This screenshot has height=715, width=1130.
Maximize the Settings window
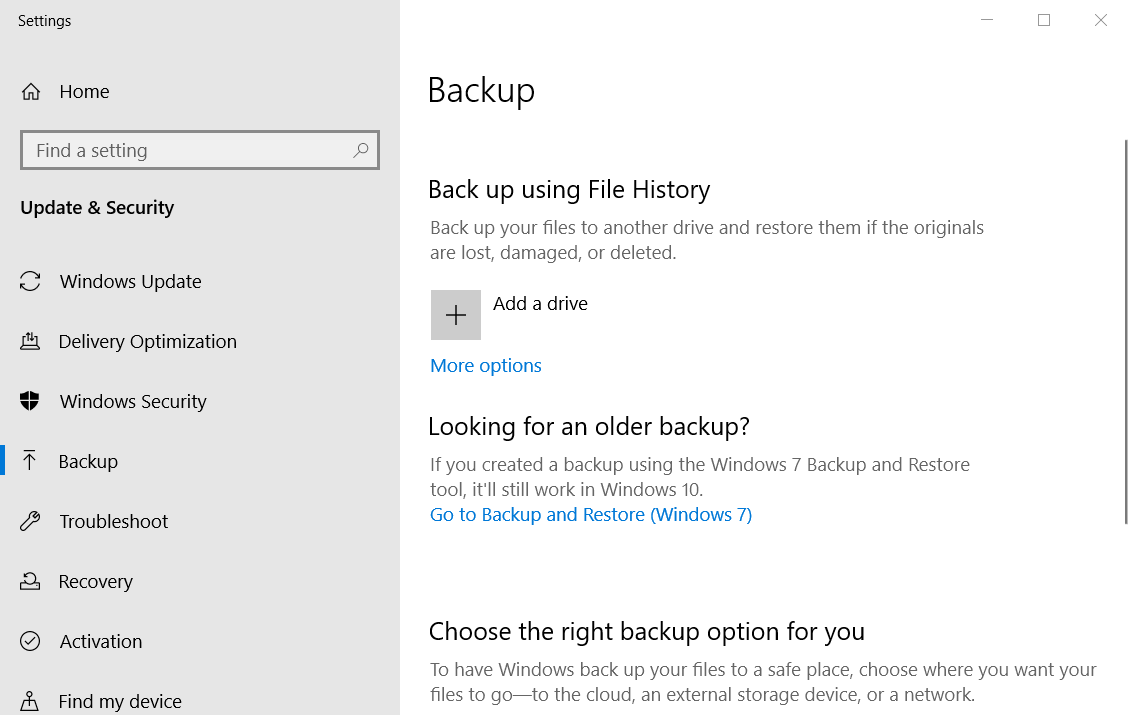[x=1044, y=20]
